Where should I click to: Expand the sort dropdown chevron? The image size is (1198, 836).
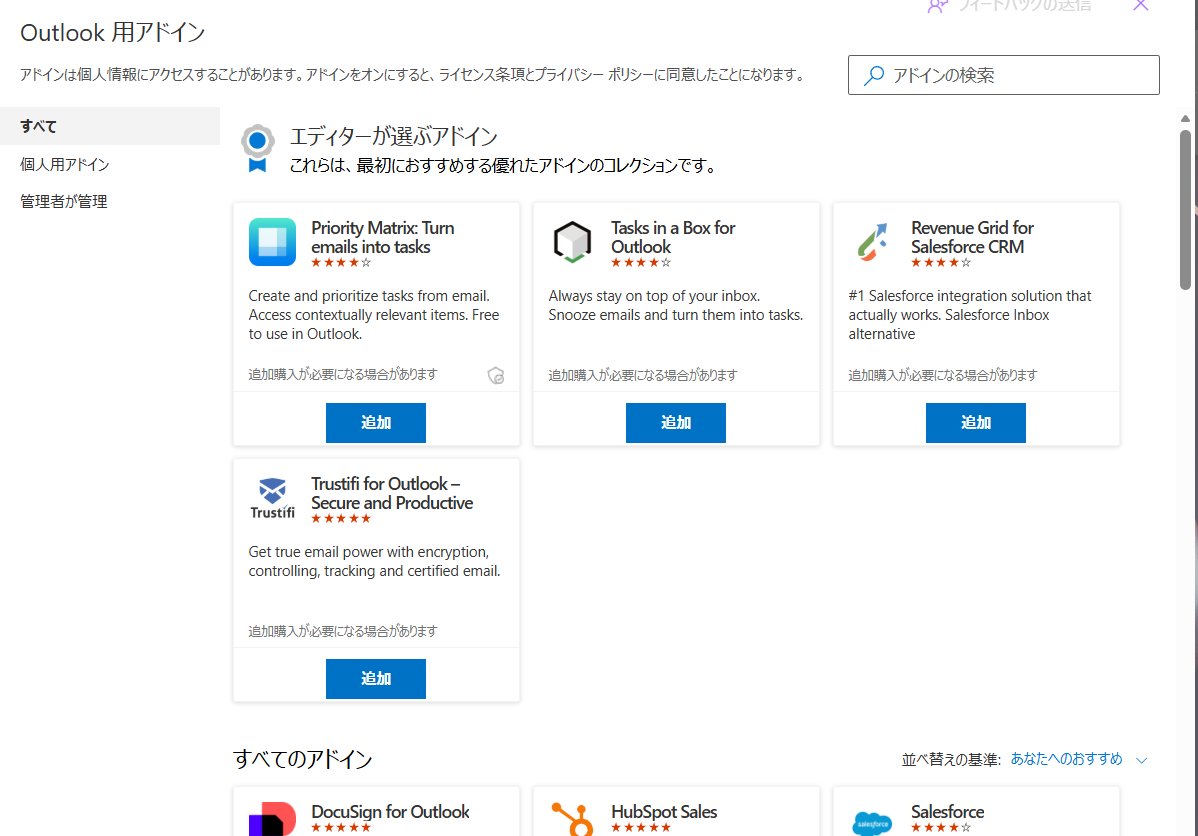pos(1141,760)
